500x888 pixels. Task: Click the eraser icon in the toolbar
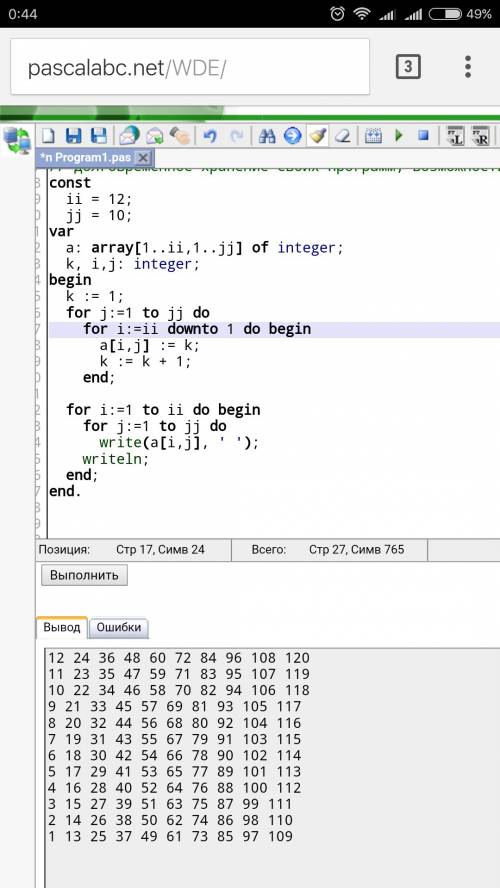coord(342,136)
